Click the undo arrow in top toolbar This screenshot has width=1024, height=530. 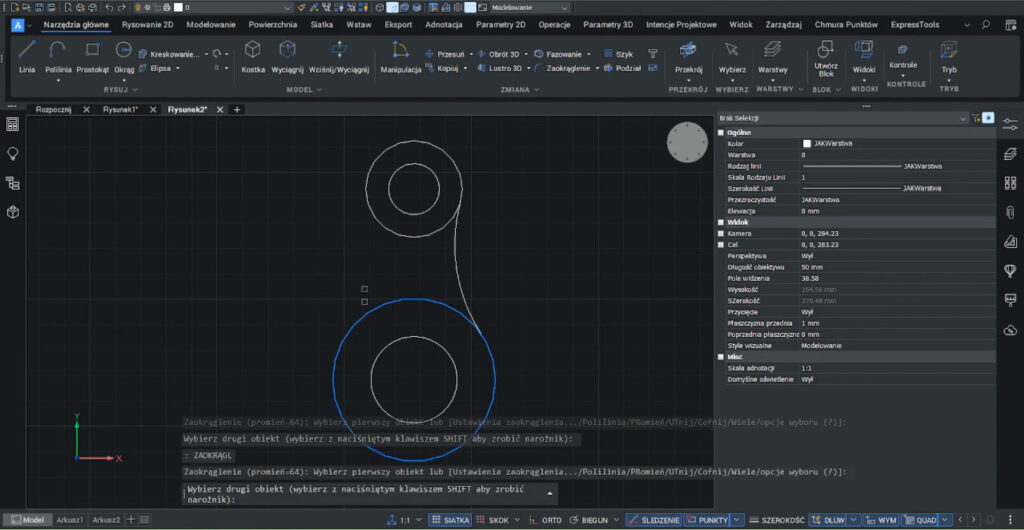(109, 7)
